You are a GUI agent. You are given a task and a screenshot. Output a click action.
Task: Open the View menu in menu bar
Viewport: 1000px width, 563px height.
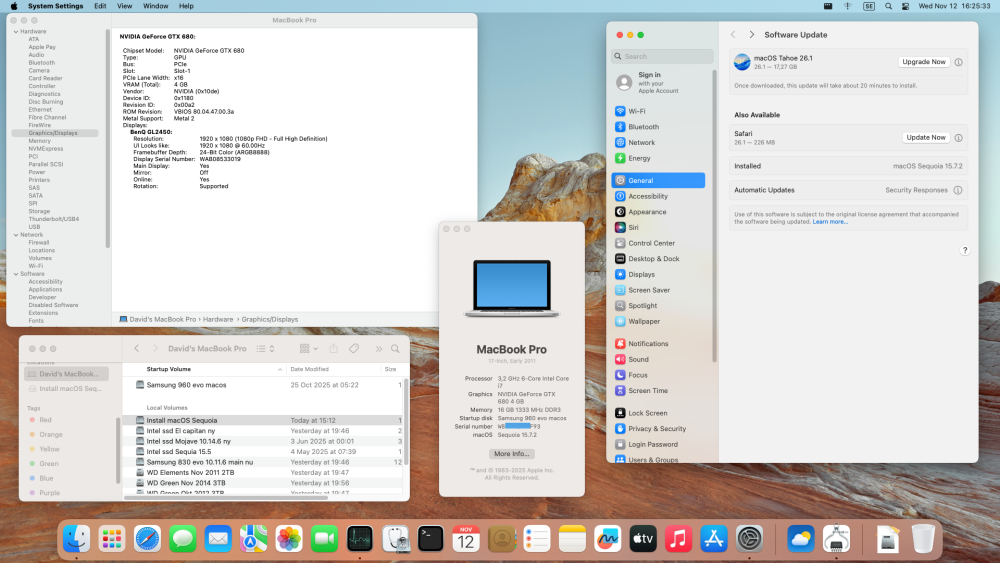pos(124,6)
